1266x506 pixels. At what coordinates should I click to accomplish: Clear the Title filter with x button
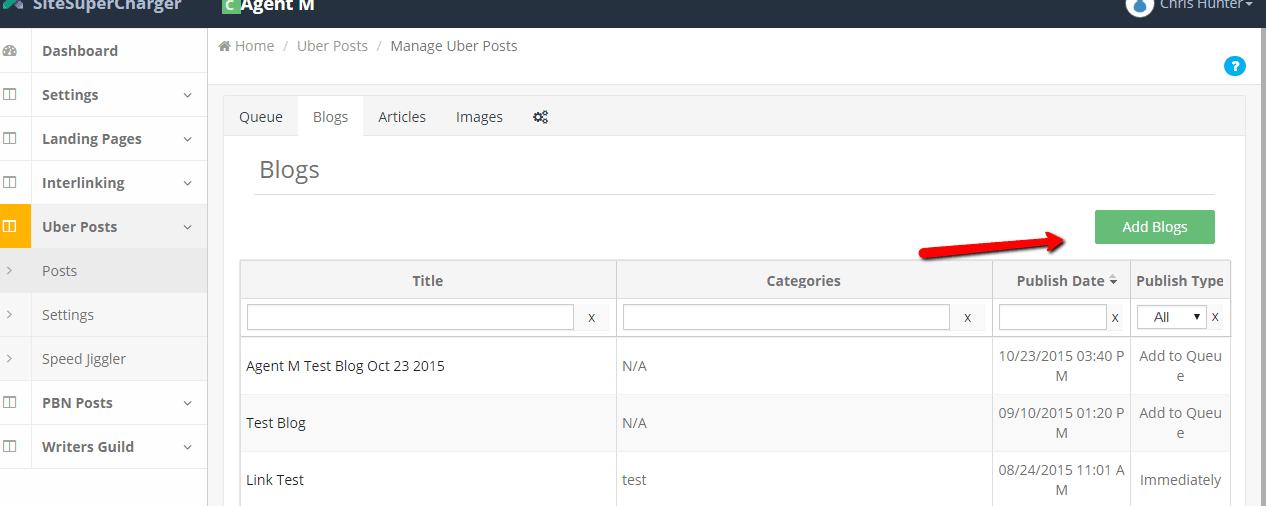(x=591, y=317)
